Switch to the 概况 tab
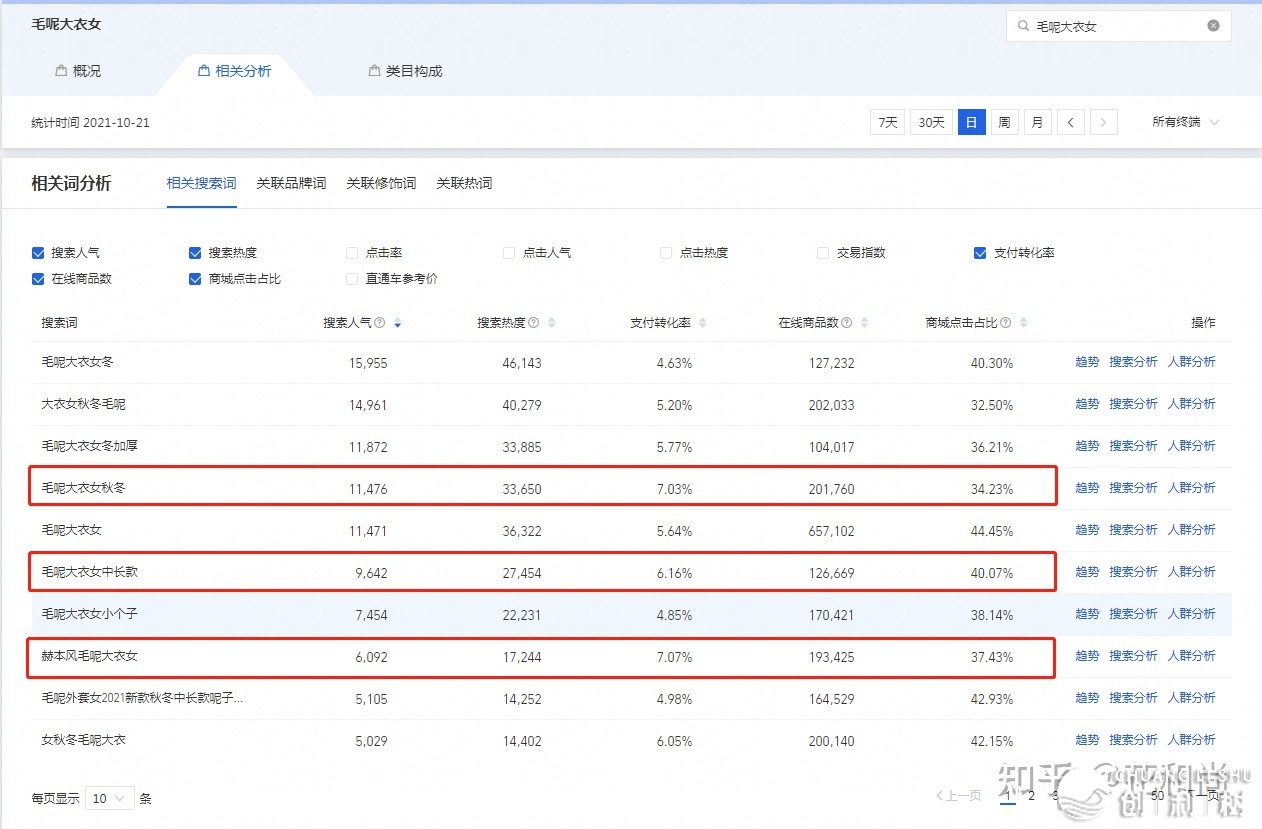The height and width of the screenshot is (829, 1262). (78, 71)
